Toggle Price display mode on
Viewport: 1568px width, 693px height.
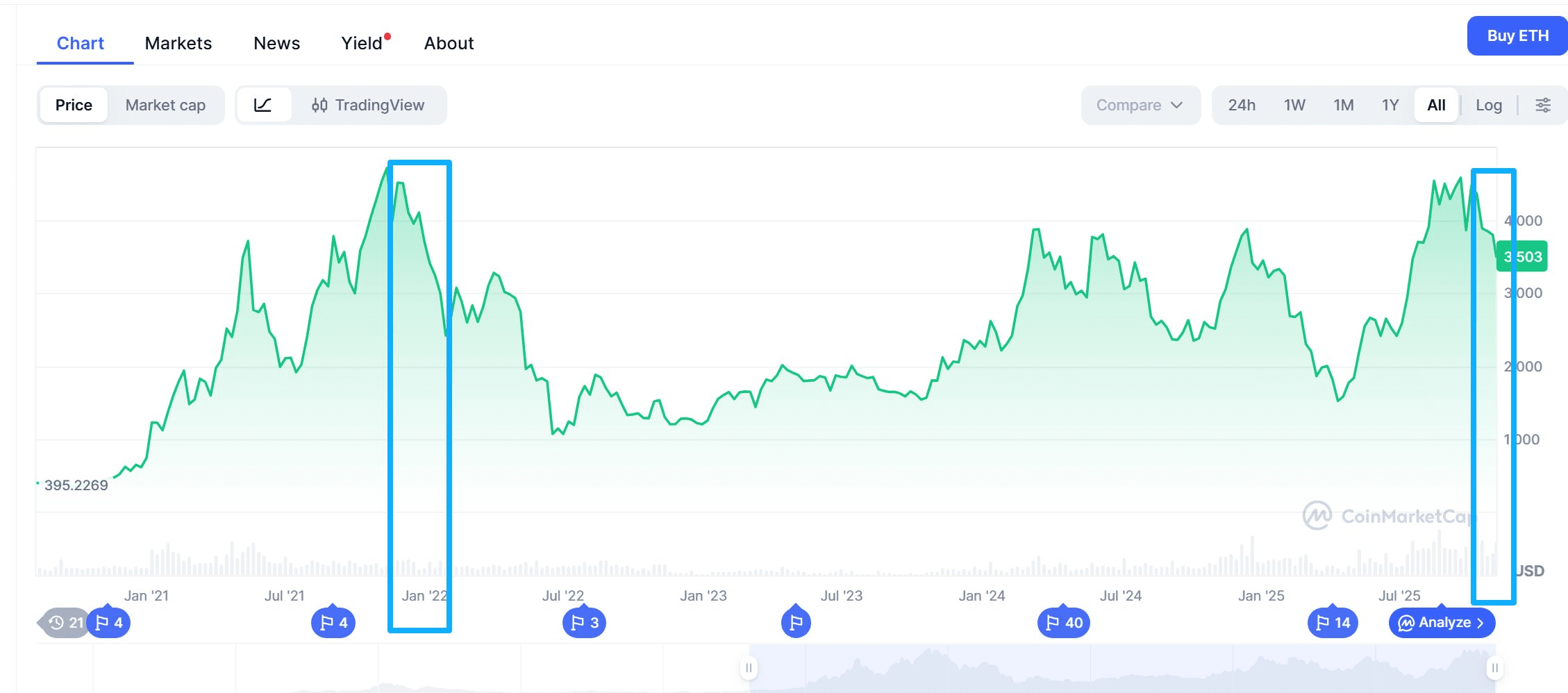tap(73, 105)
